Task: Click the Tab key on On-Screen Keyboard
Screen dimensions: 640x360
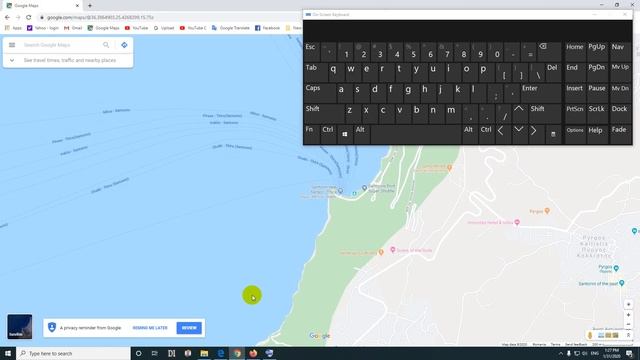Action: [x=316, y=72]
